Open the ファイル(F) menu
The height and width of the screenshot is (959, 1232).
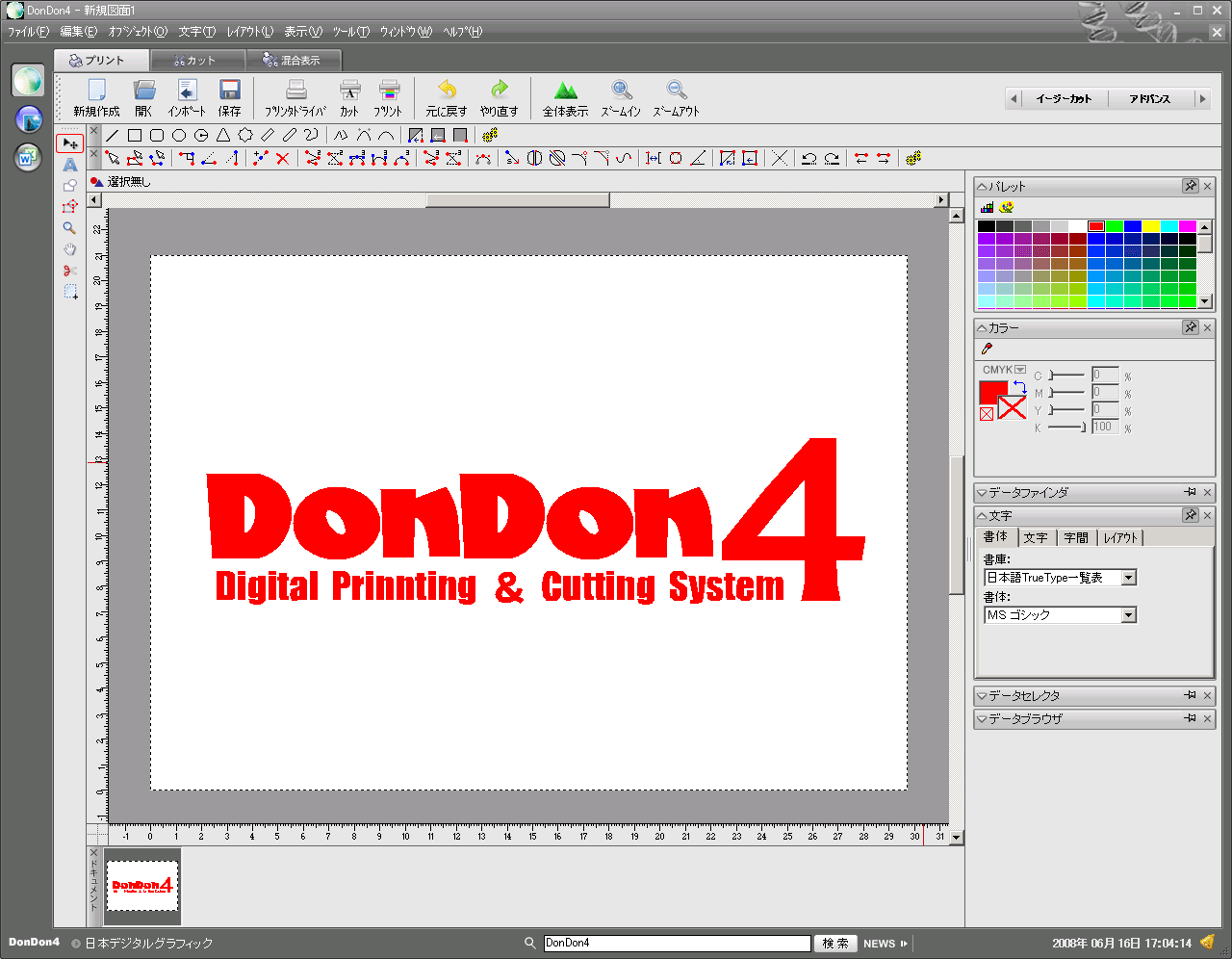(29, 32)
